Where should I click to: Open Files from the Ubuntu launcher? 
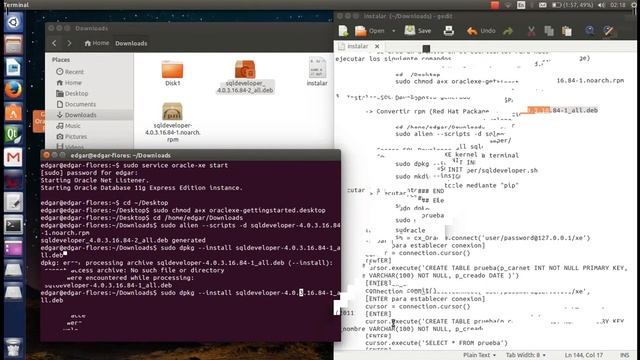tap(13, 44)
